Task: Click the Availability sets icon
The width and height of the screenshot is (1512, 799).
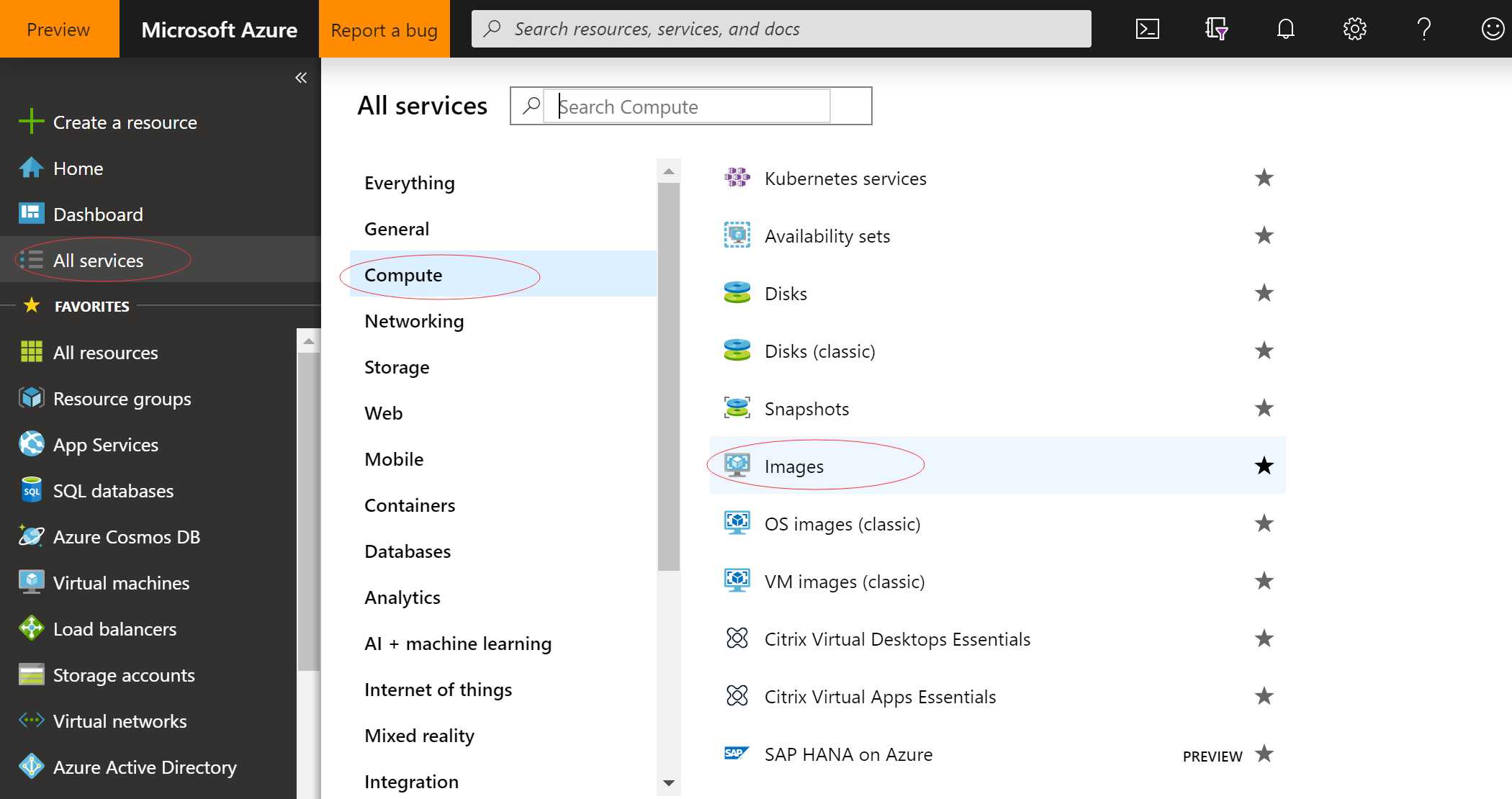Action: [x=737, y=235]
